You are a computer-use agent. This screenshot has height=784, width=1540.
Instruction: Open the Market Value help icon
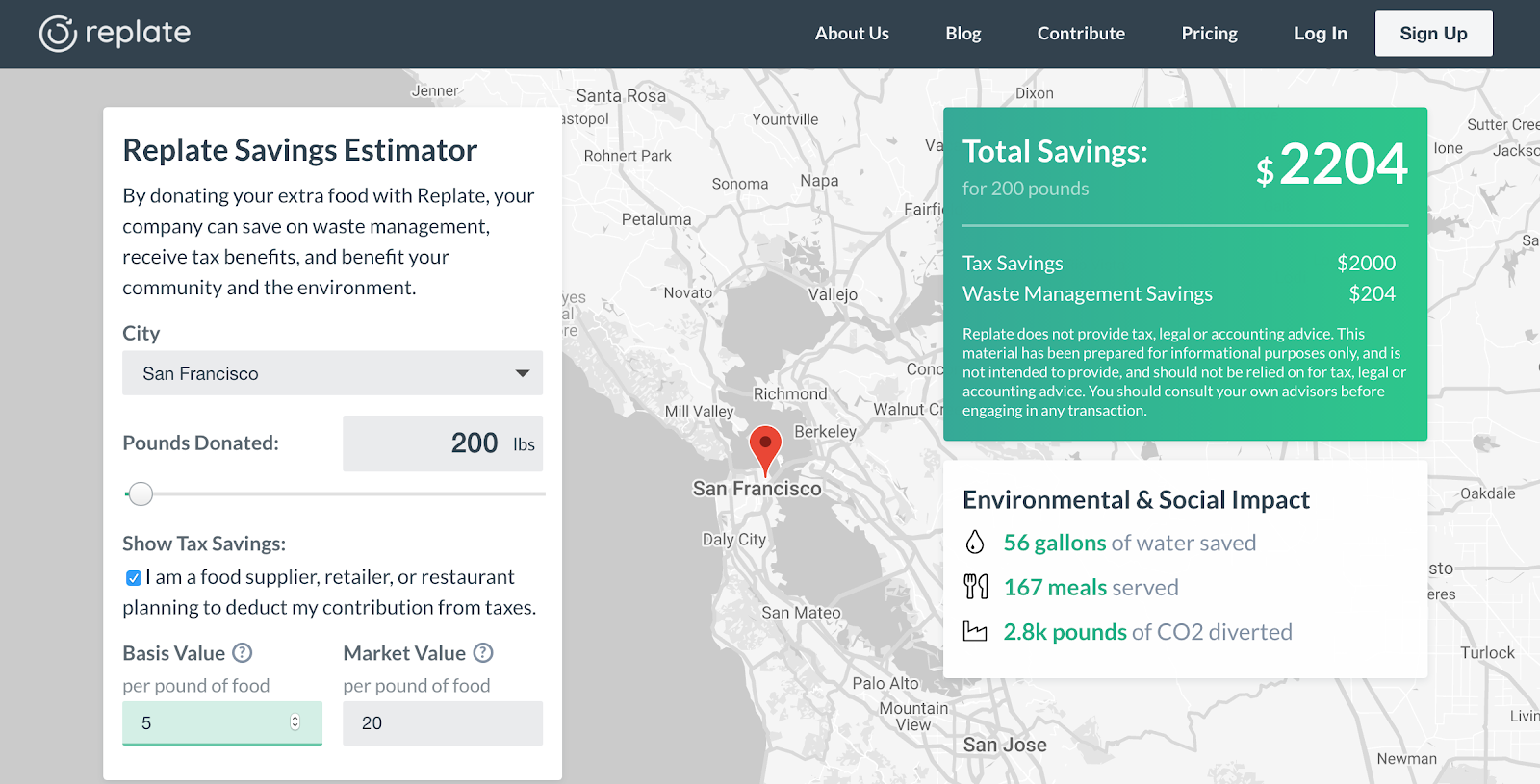(483, 652)
